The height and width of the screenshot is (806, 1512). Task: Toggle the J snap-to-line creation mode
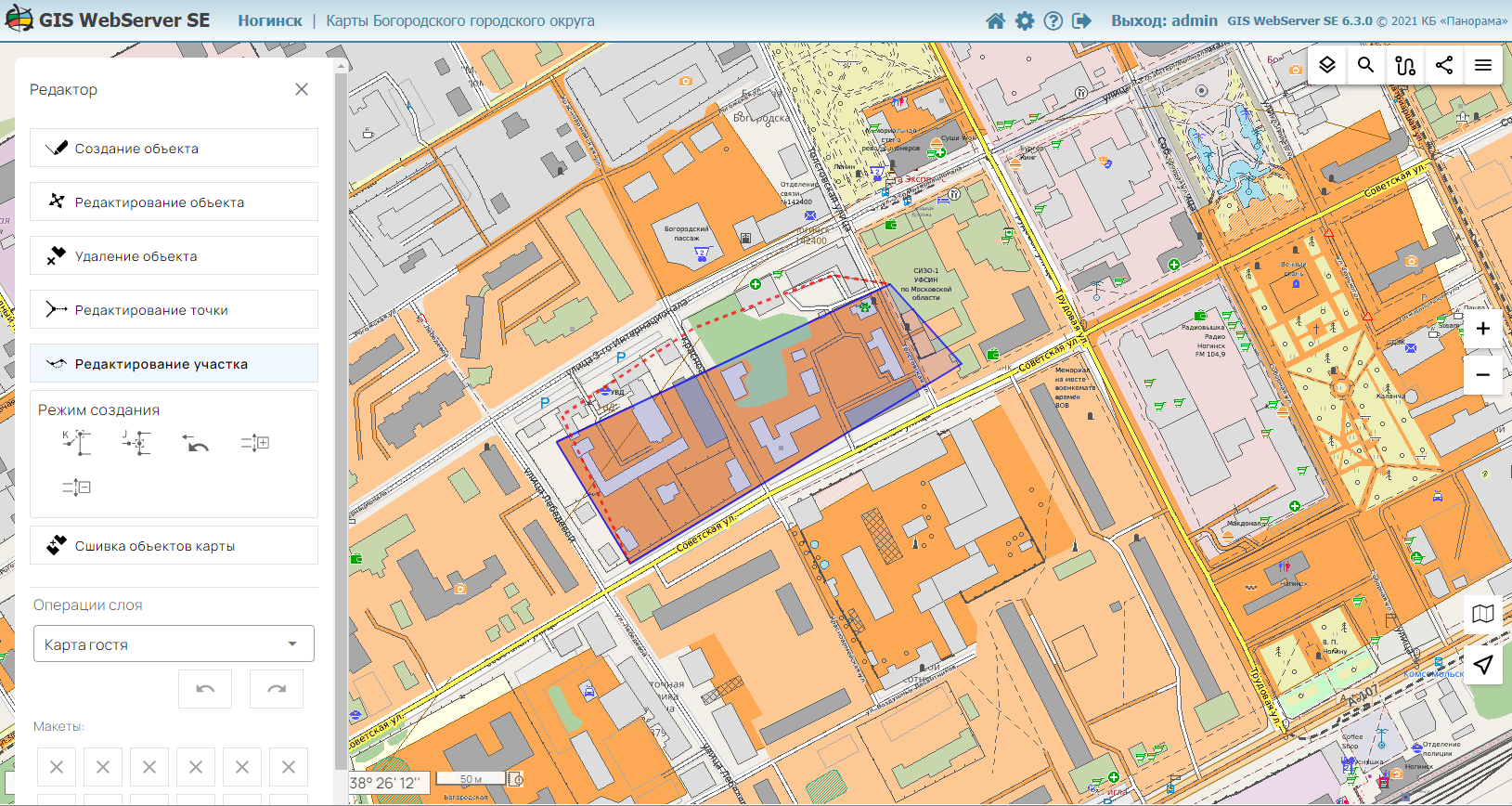pos(136,443)
